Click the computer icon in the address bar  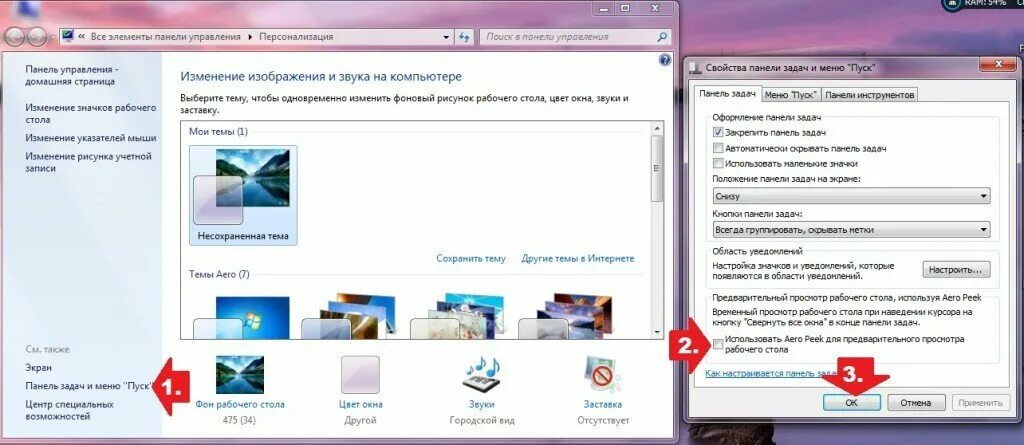tap(68, 37)
